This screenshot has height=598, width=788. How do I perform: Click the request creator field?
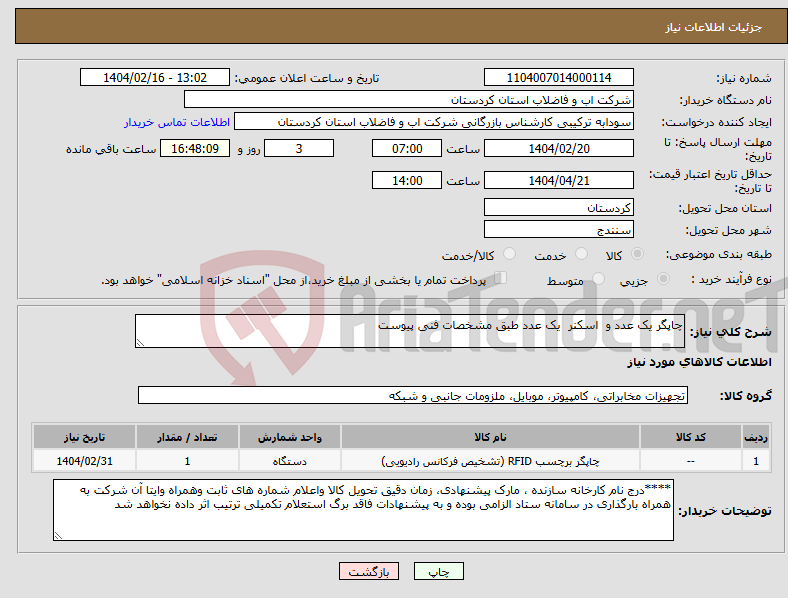[434, 122]
